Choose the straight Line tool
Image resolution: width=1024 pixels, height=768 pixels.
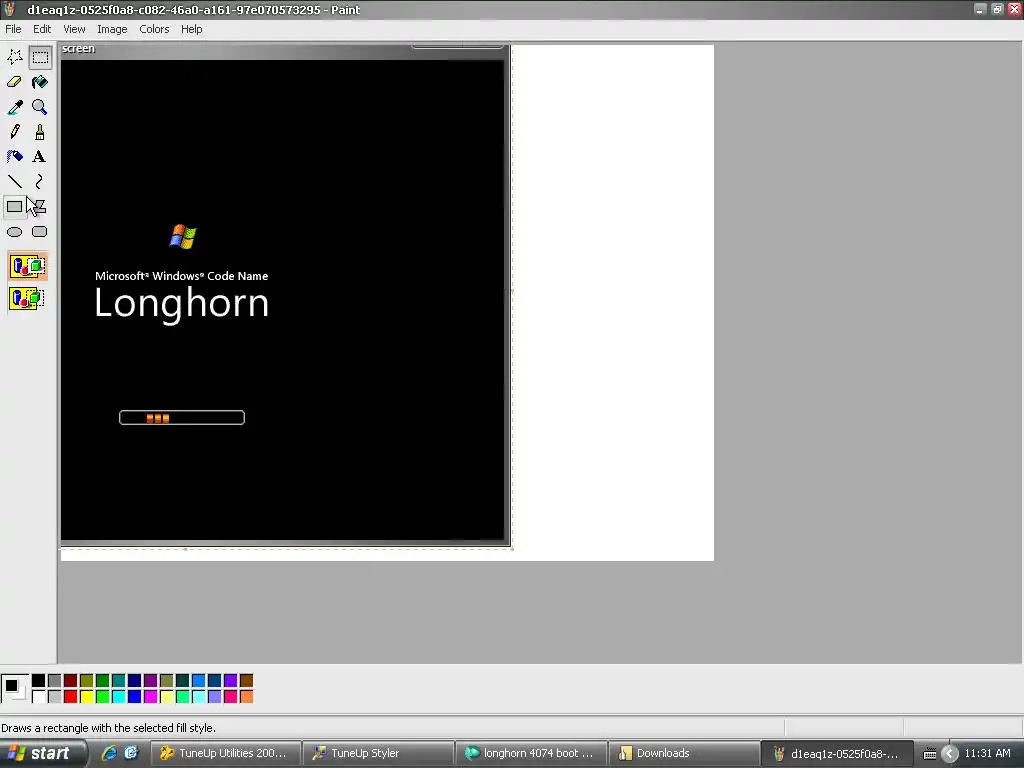pyautogui.click(x=14, y=181)
